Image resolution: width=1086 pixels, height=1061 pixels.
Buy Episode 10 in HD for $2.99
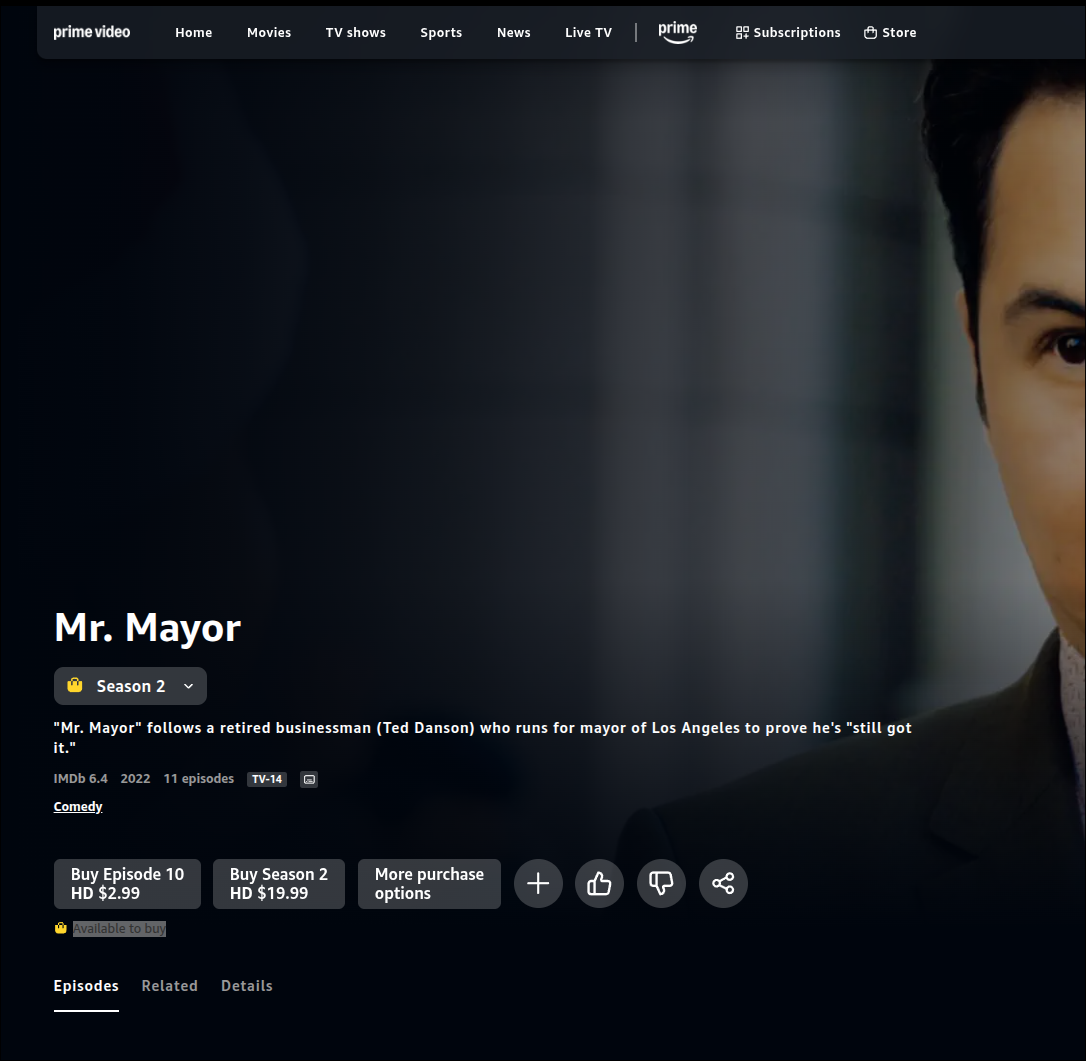[127, 884]
